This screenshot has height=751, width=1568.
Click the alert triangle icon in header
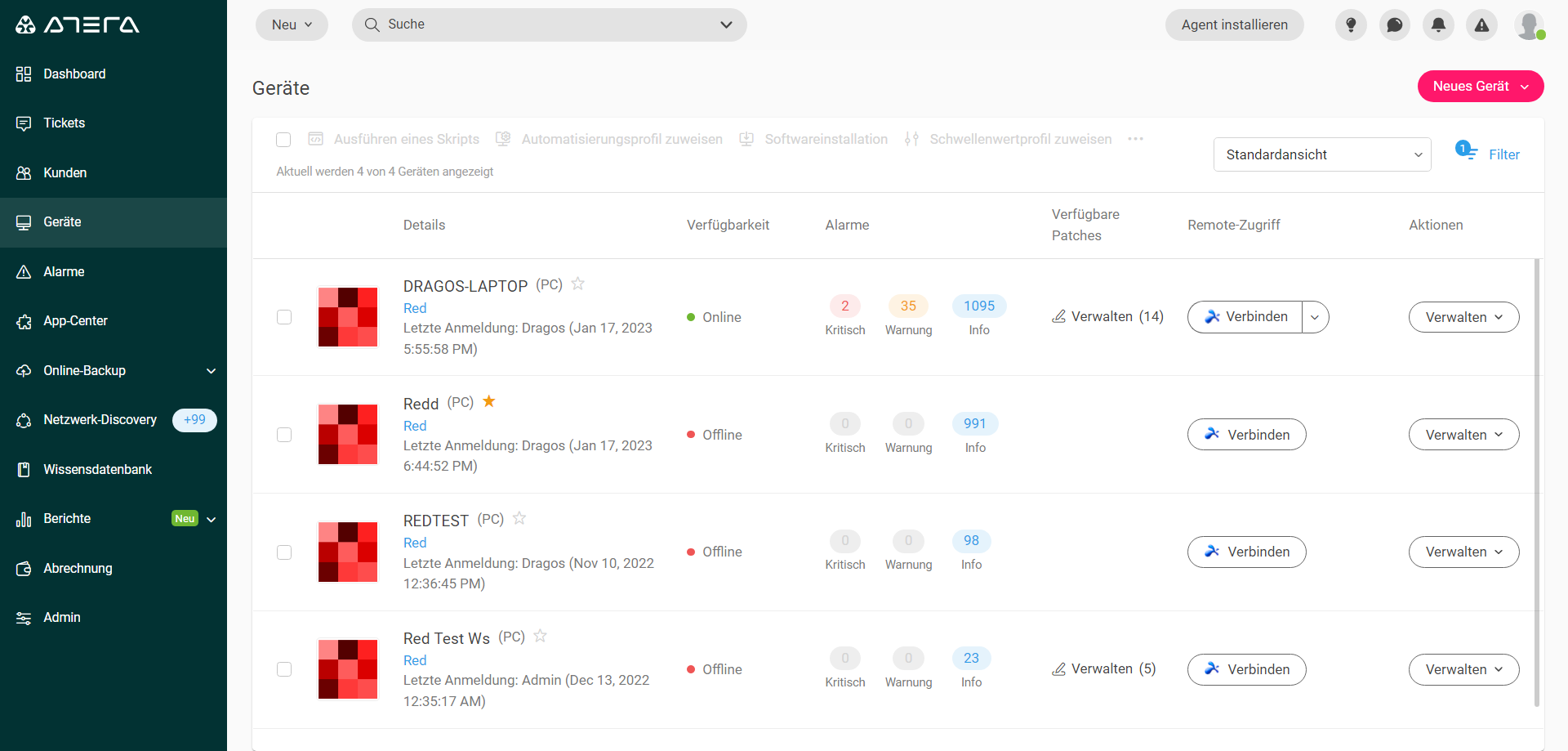tap(1481, 25)
